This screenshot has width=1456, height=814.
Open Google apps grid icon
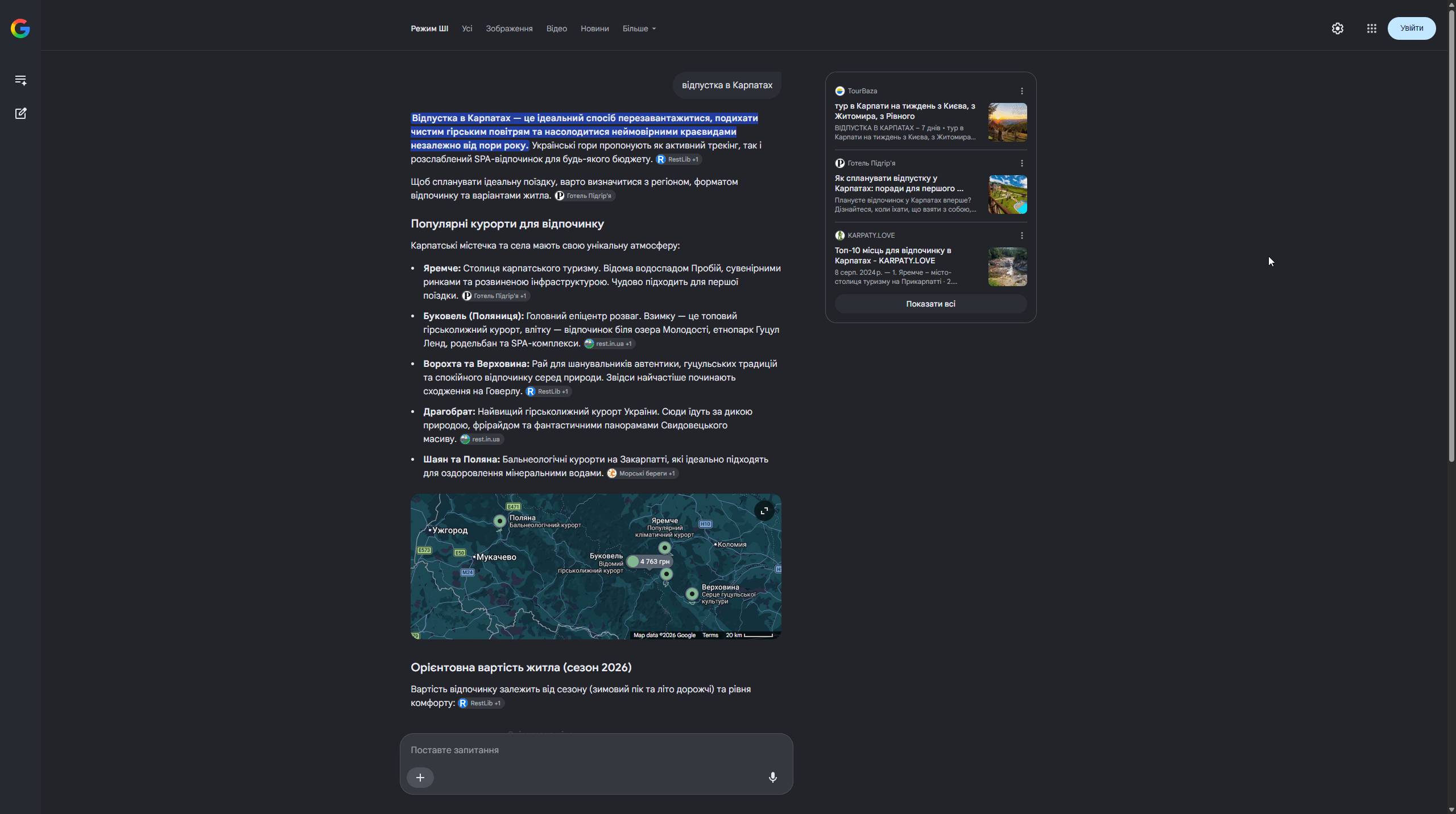(x=1371, y=28)
